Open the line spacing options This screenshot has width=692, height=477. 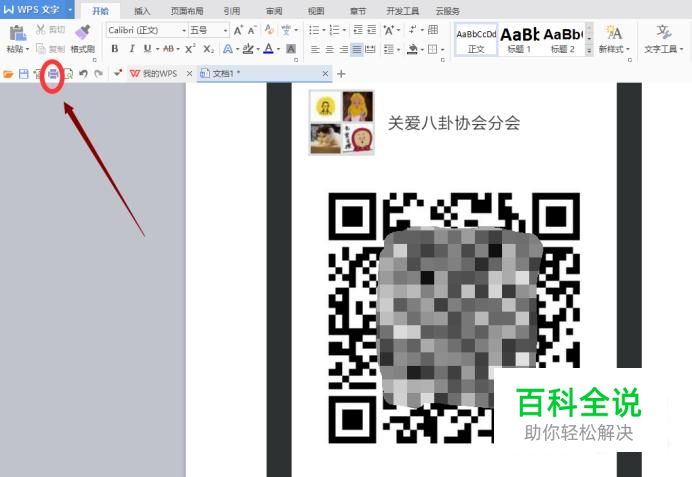[x=389, y=49]
